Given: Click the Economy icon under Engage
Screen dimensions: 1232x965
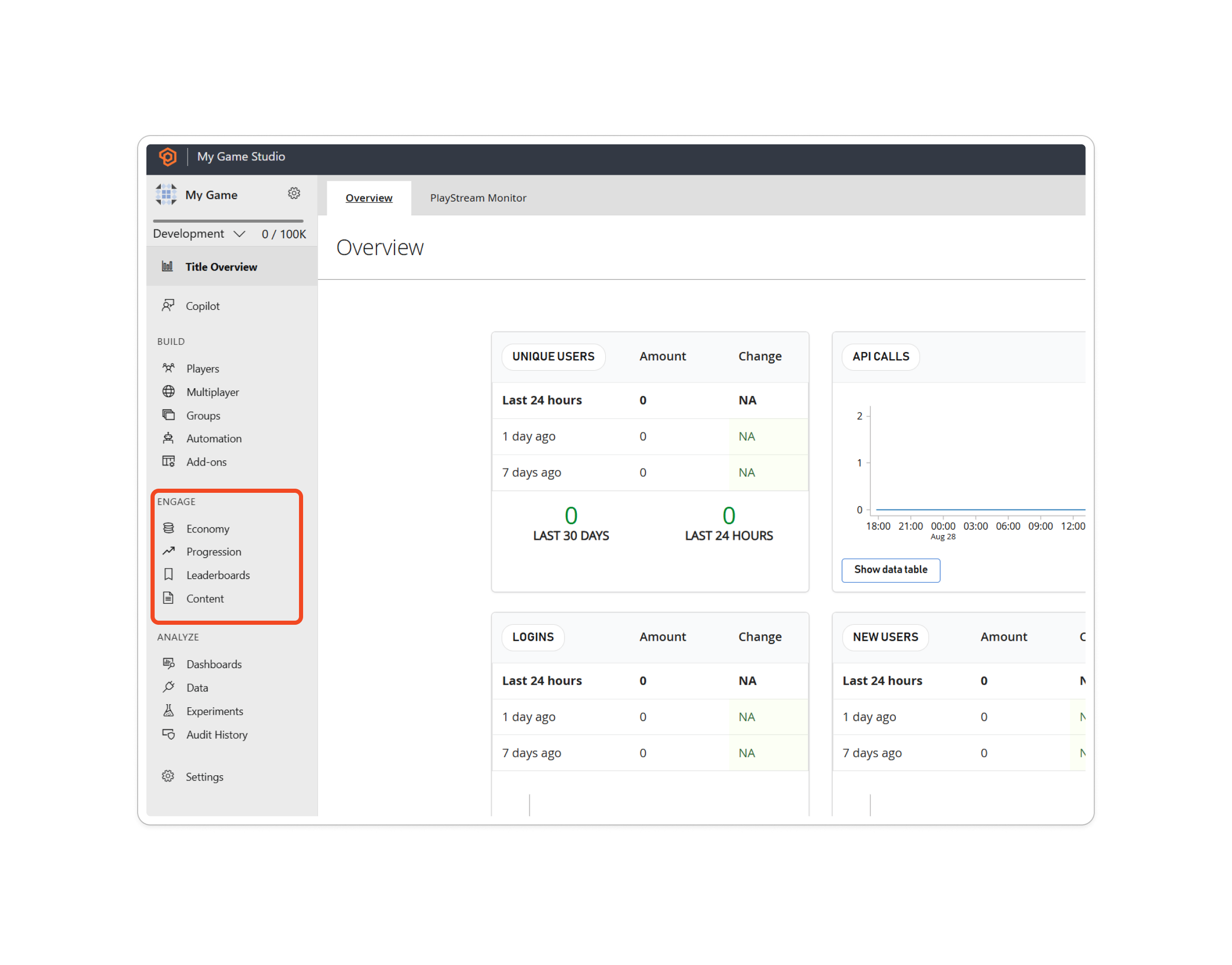Looking at the screenshot, I should [x=168, y=527].
